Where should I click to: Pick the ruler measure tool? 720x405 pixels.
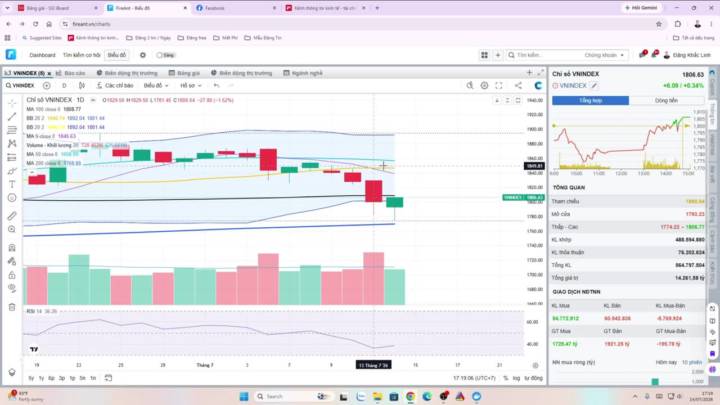click(12, 215)
